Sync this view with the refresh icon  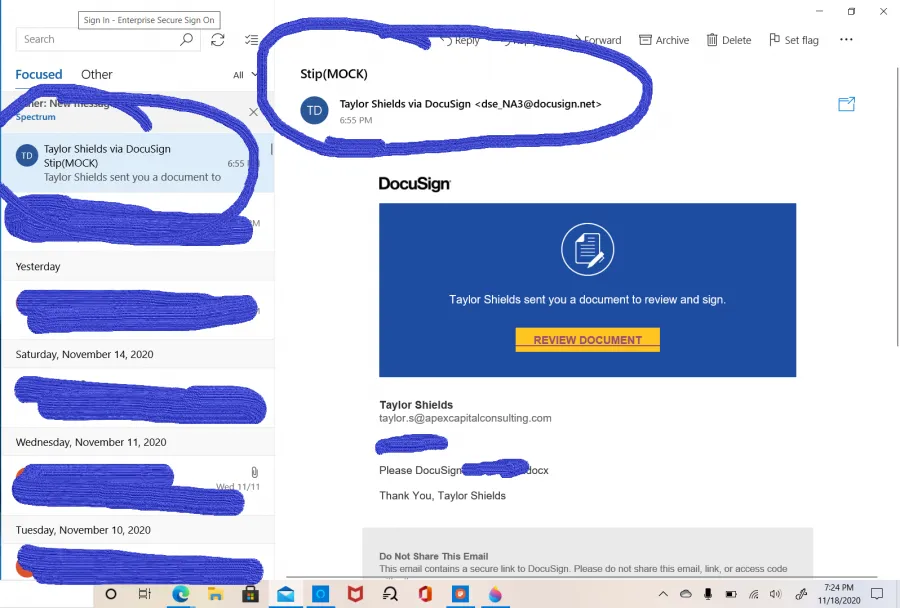[x=218, y=40]
